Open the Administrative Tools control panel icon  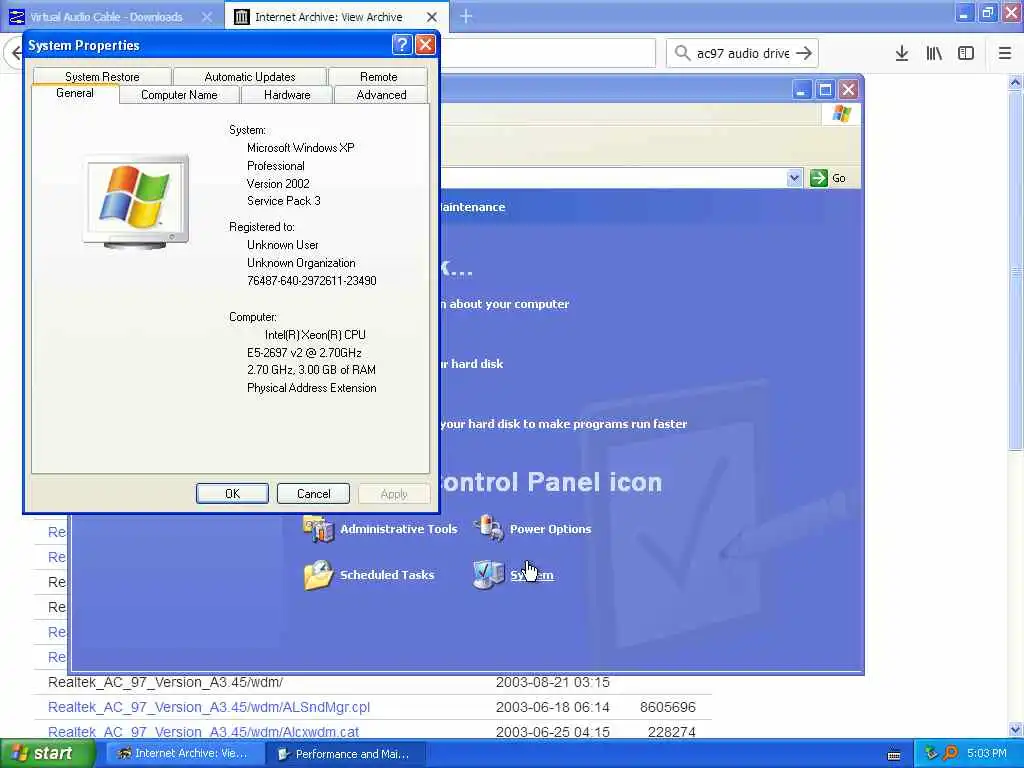coord(380,529)
